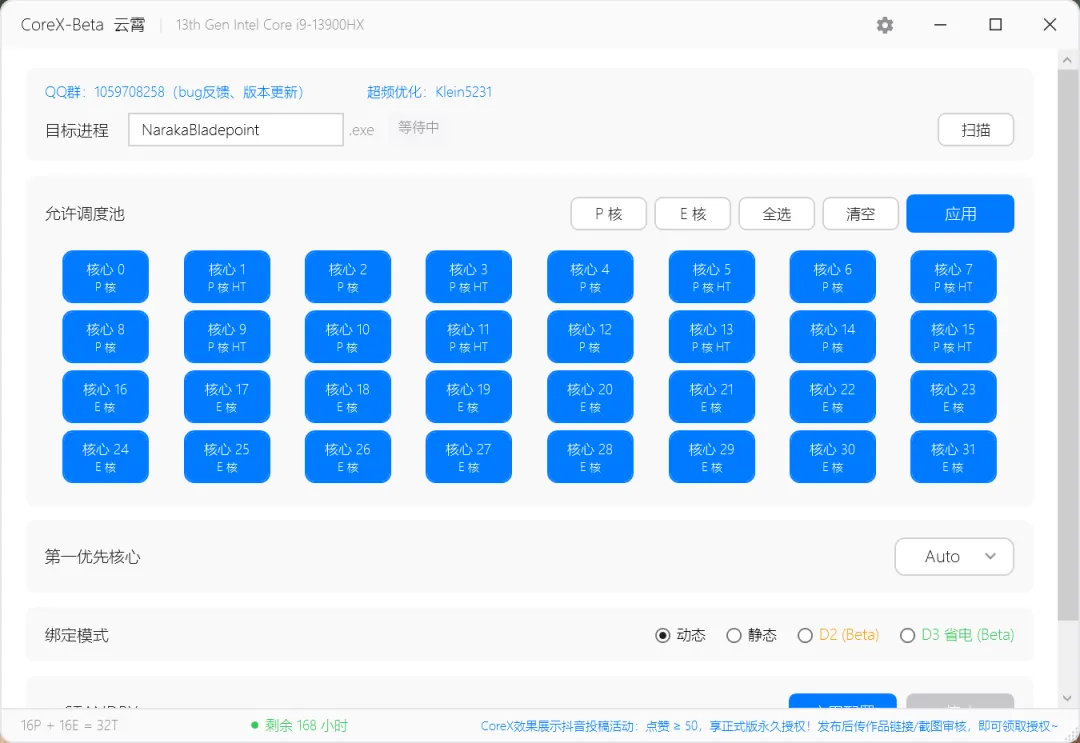This screenshot has height=743, width=1080.
Task: Toggle core 3 P-core HT tile
Action: pyautogui.click(x=468, y=277)
